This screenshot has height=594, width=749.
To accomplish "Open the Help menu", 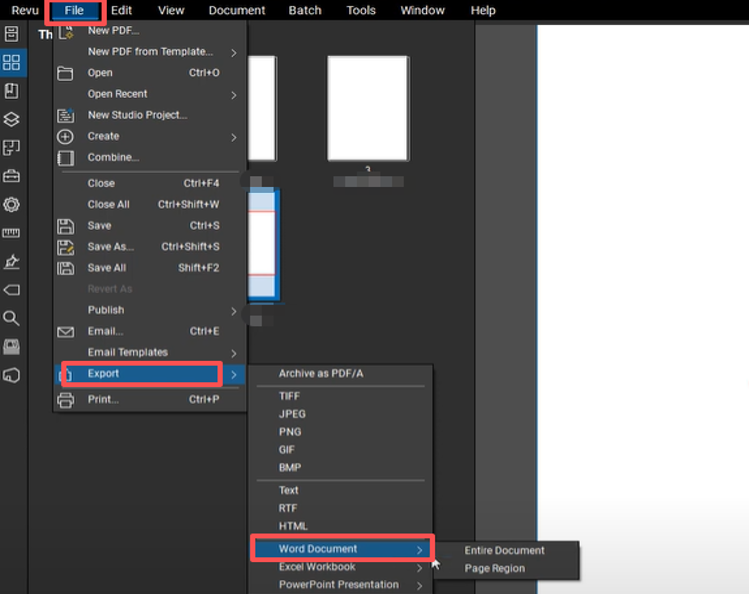I will pos(483,11).
